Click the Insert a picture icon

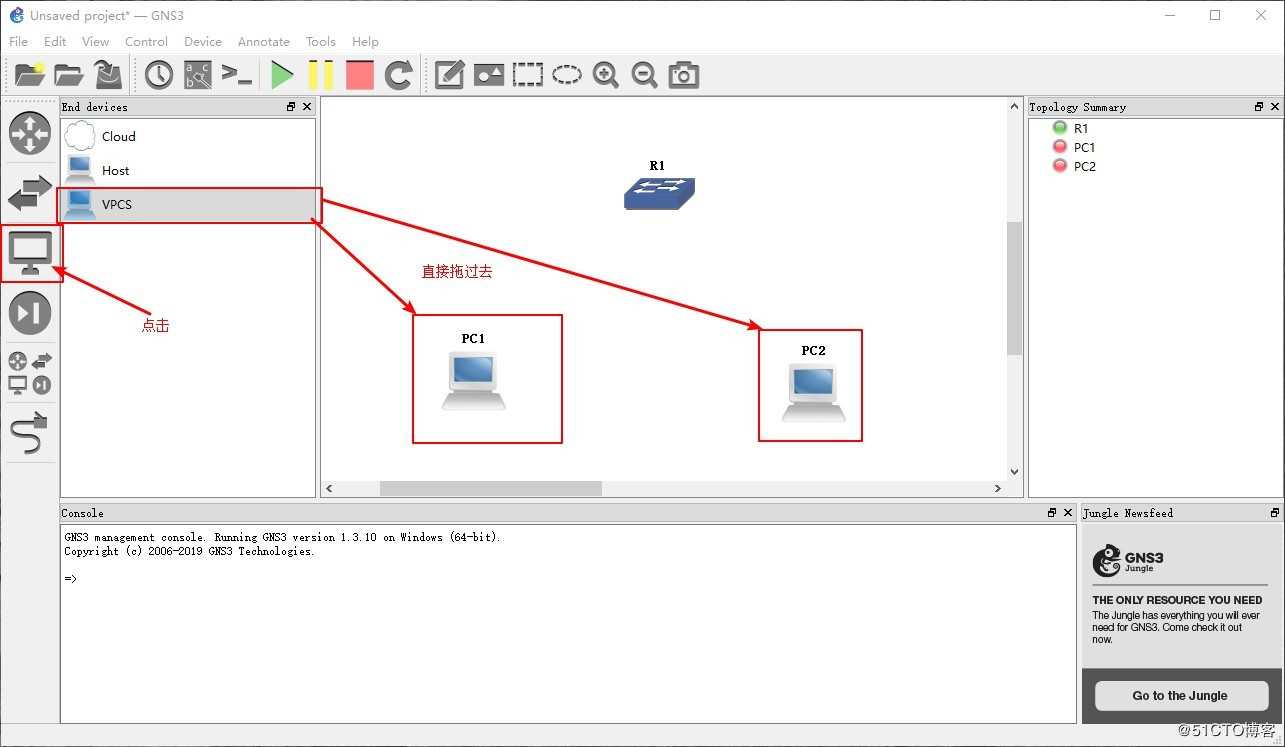tap(489, 74)
